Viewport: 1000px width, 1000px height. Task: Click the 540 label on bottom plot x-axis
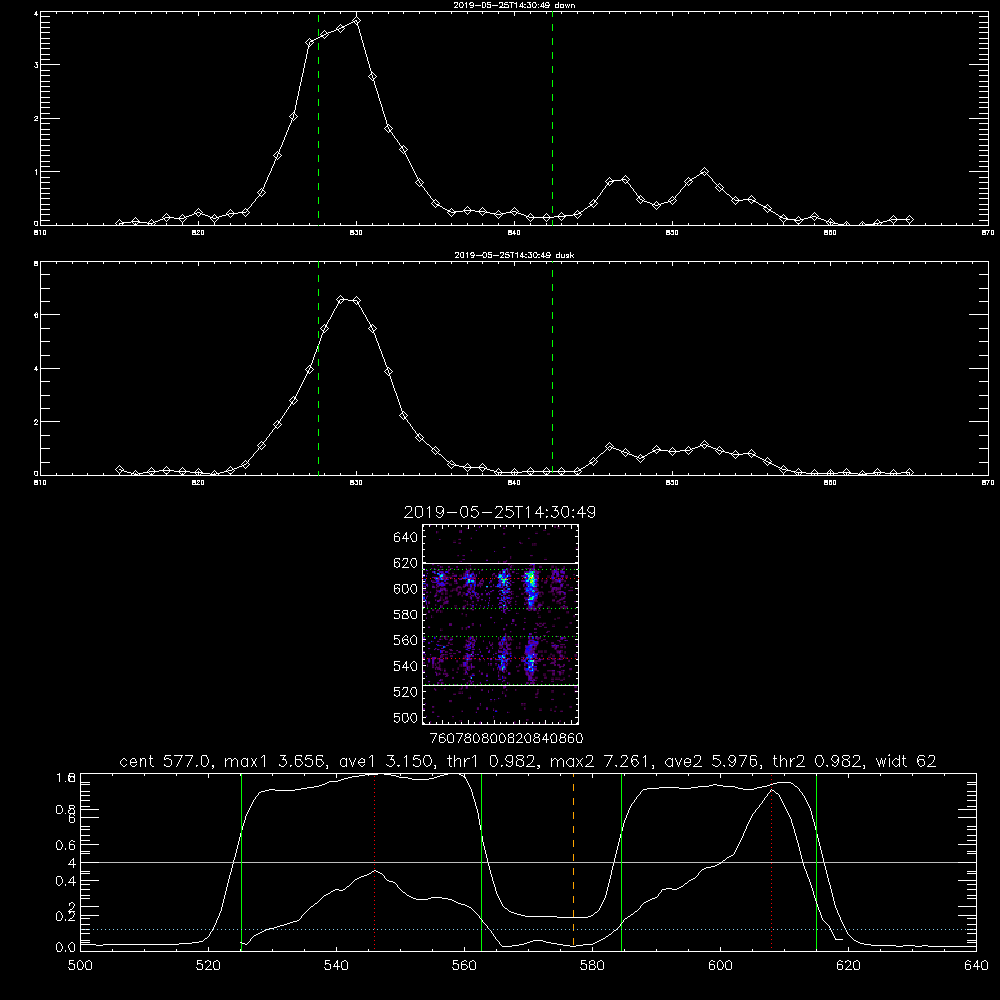[336, 966]
